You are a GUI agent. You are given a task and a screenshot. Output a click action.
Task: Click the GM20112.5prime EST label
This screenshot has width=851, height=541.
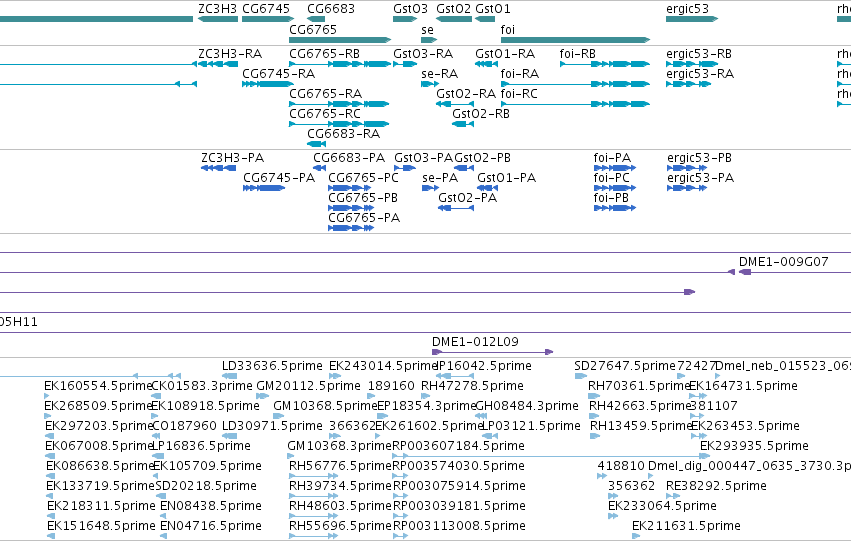[x=308, y=386]
